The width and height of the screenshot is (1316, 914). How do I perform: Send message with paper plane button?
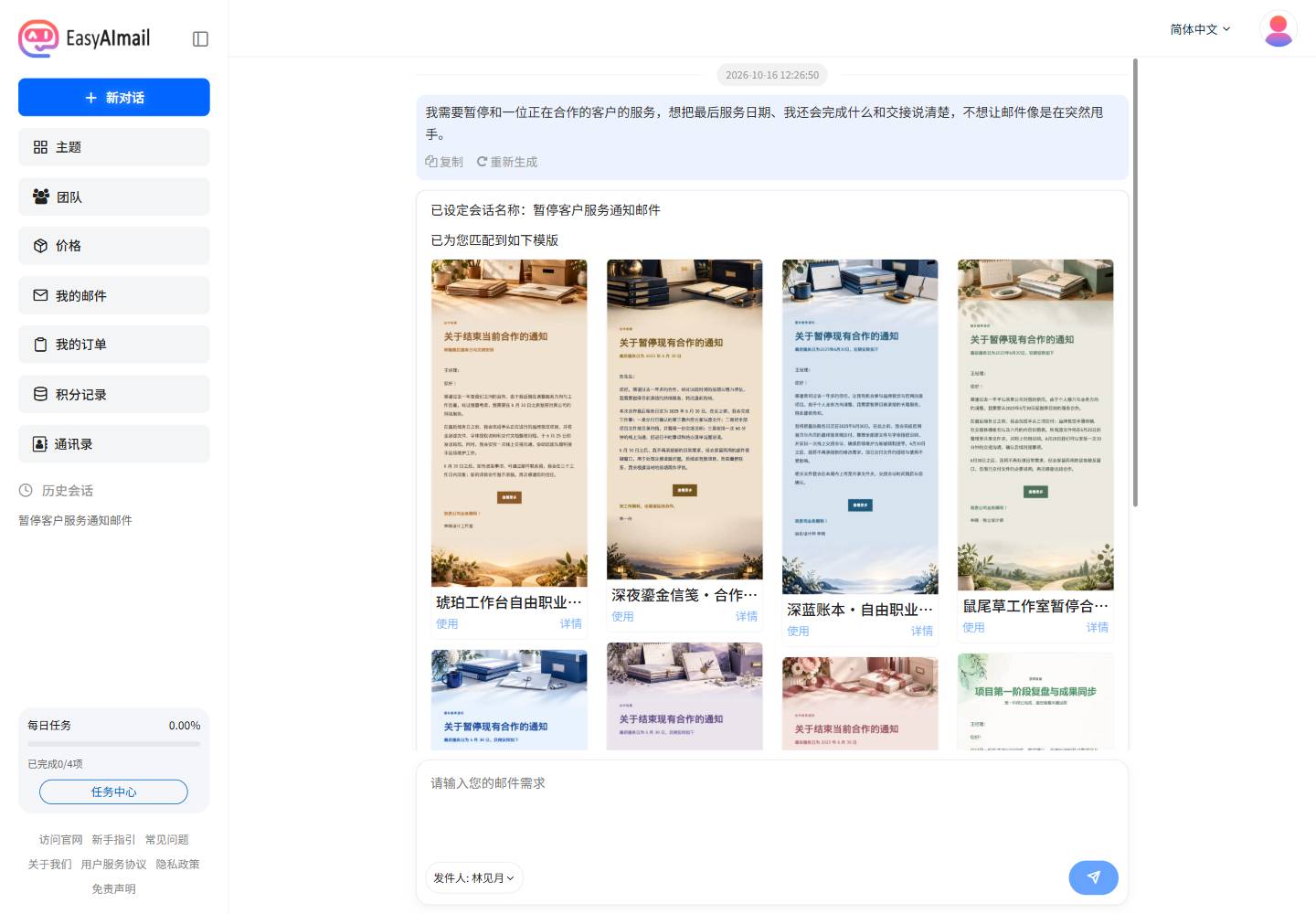pos(1093,877)
